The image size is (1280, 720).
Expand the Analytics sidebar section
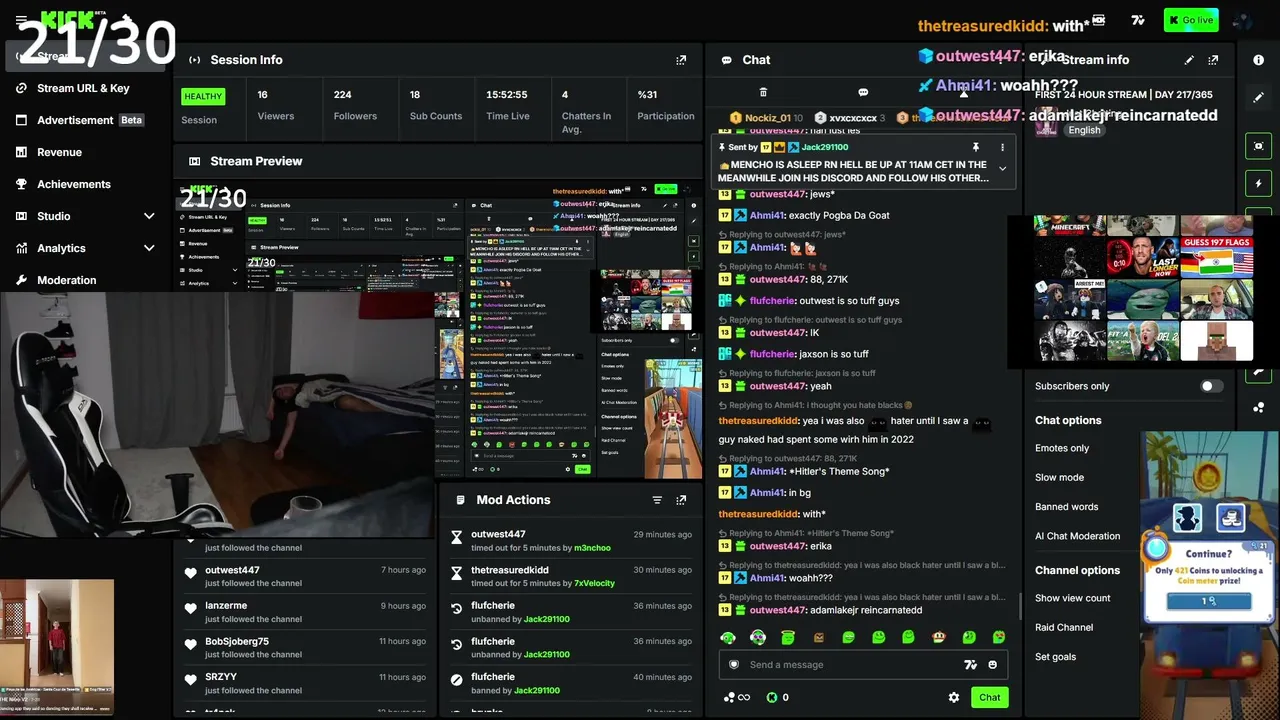pyautogui.click(x=149, y=248)
